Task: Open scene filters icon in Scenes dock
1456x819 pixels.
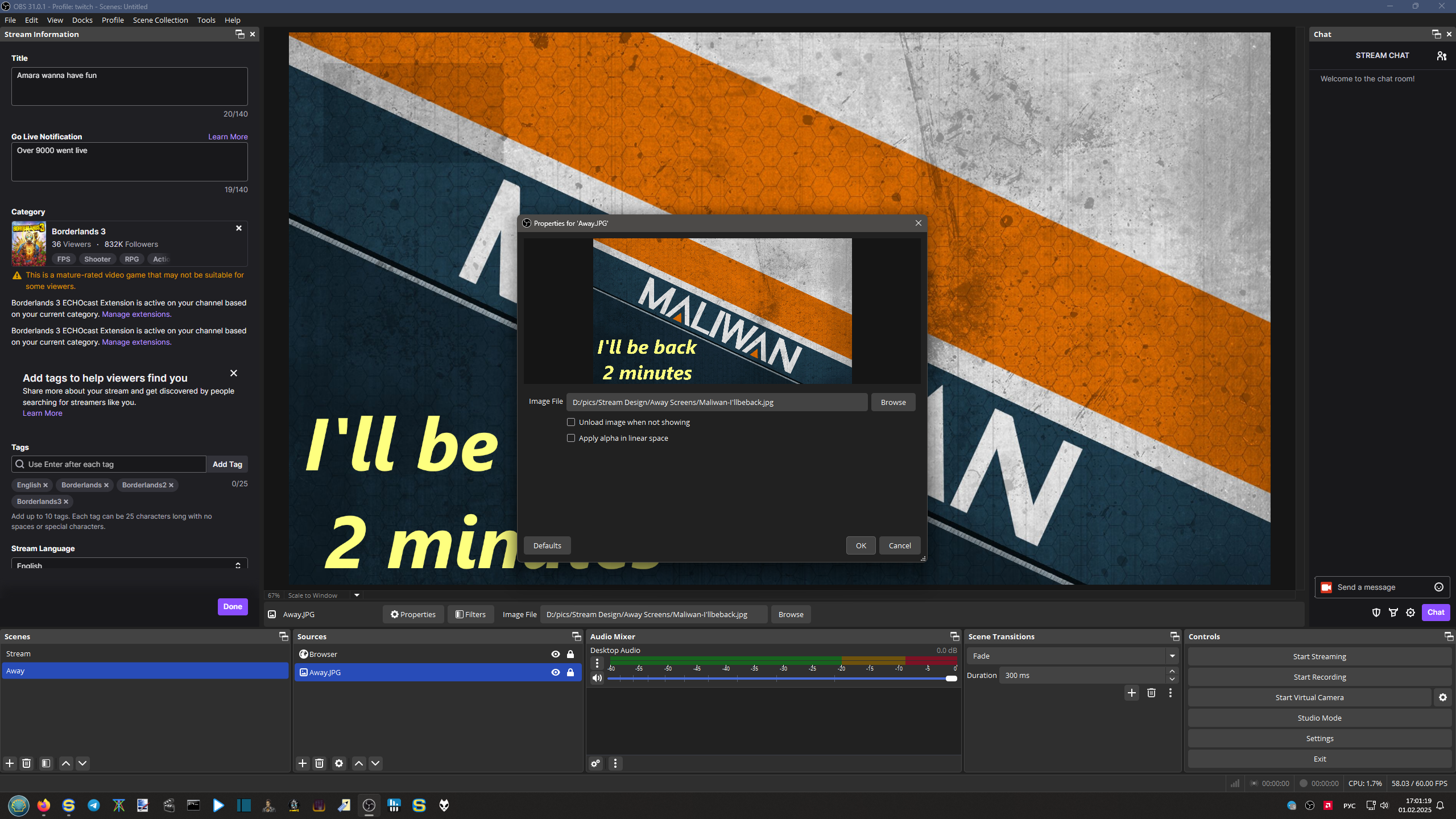Action: click(x=46, y=763)
